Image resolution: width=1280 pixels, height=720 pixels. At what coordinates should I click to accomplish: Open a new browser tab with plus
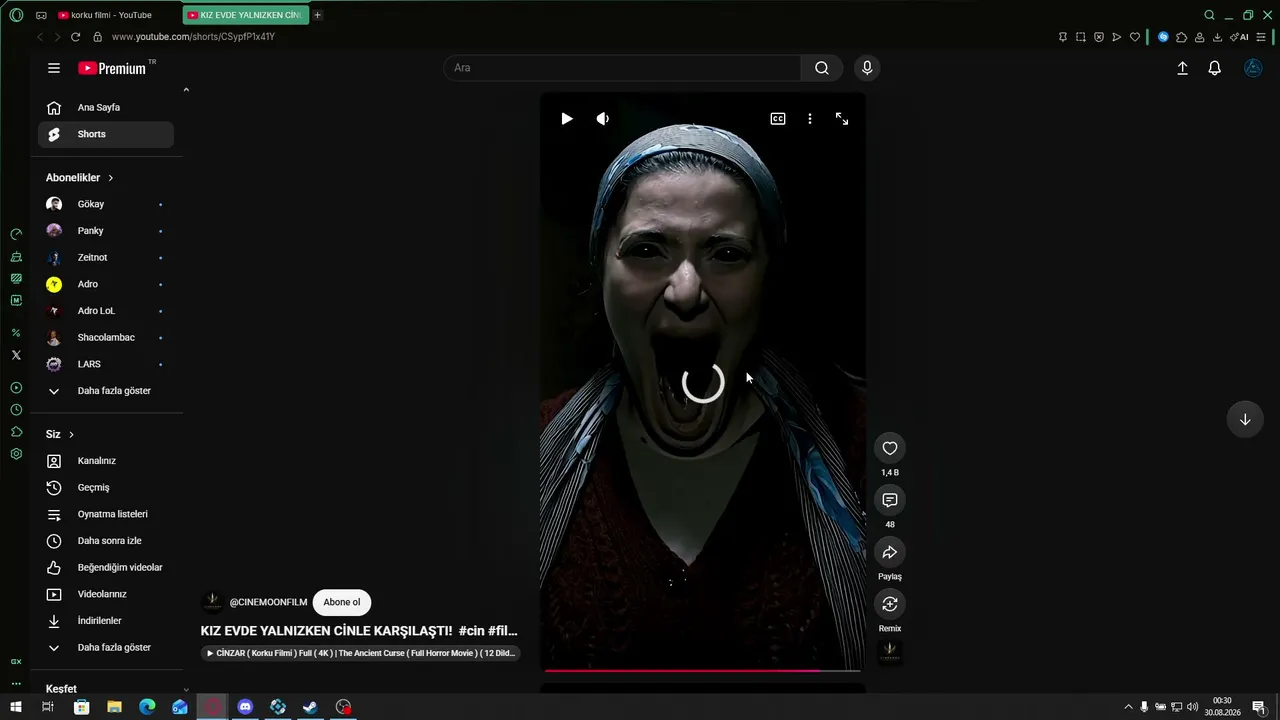point(318,15)
